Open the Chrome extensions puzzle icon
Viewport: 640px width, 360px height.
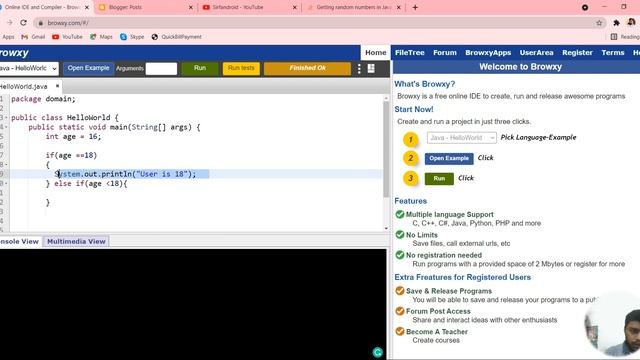pyautogui.click(x=616, y=23)
